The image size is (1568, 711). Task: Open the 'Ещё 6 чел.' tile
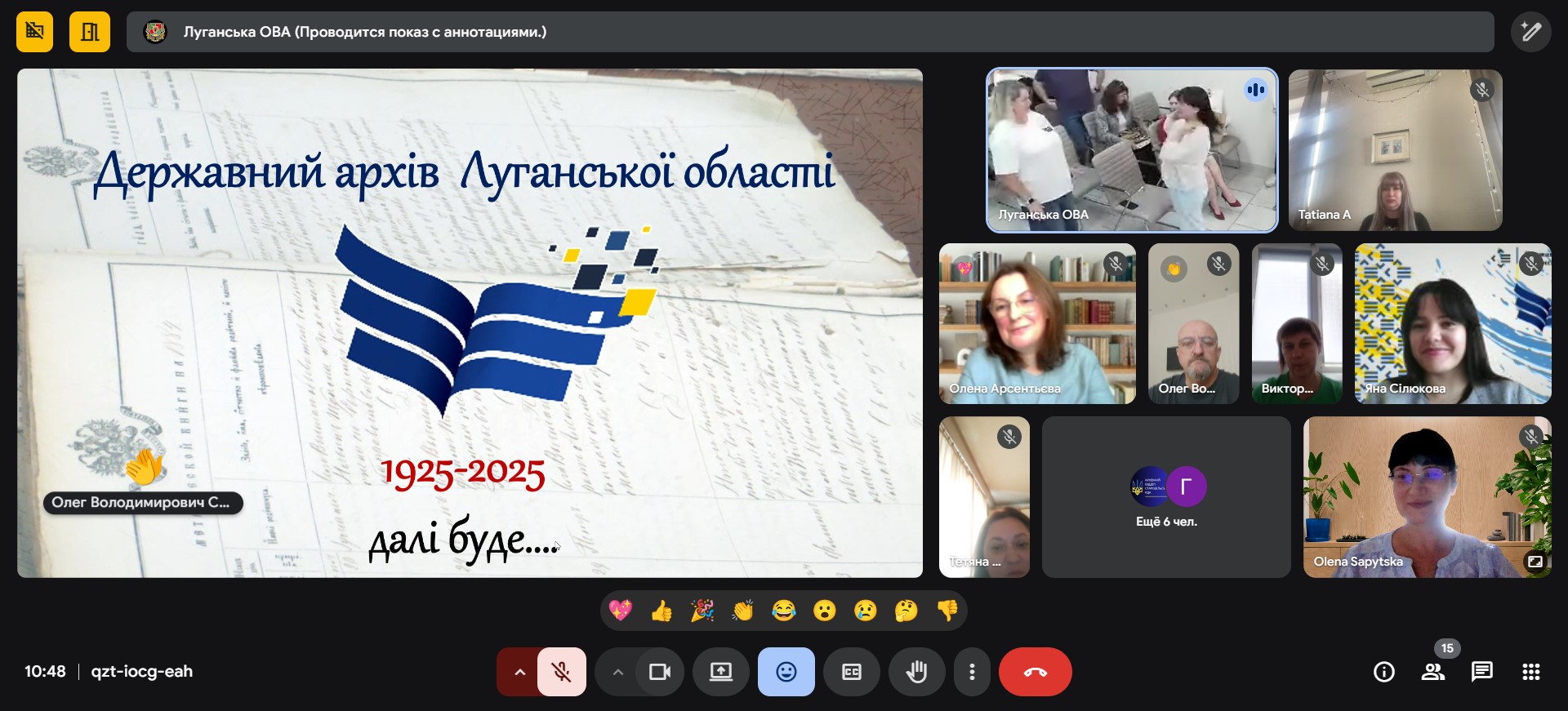1166,497
